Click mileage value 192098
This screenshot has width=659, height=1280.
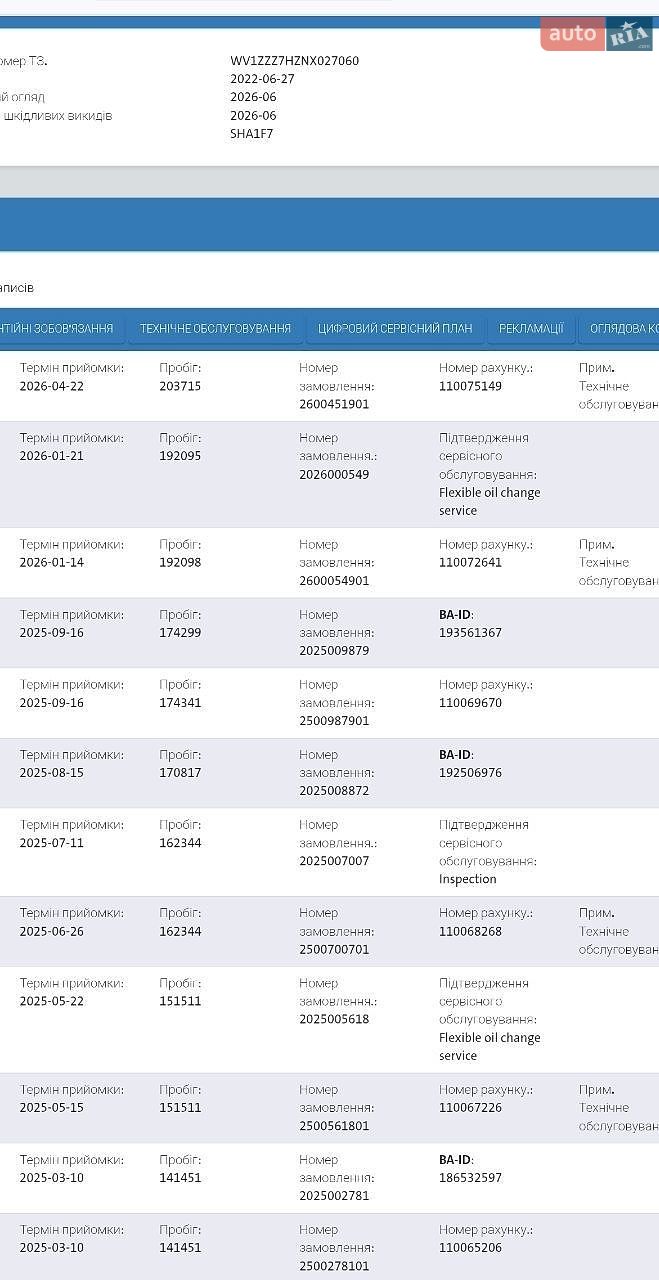pos(180,563)
